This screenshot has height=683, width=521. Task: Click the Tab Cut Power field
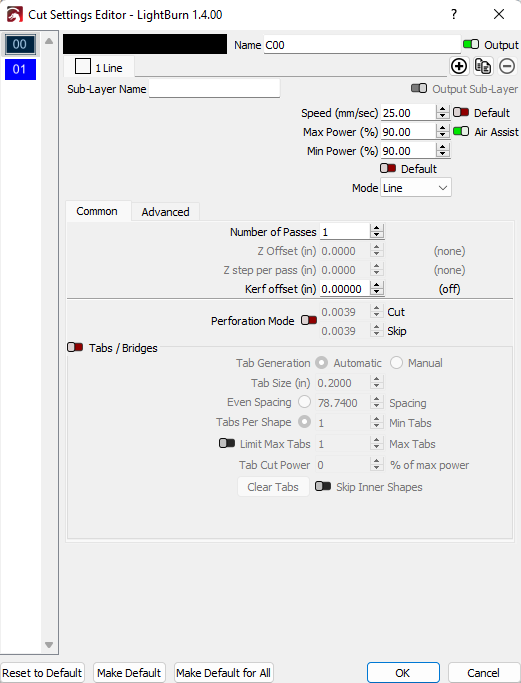(343, 465)
